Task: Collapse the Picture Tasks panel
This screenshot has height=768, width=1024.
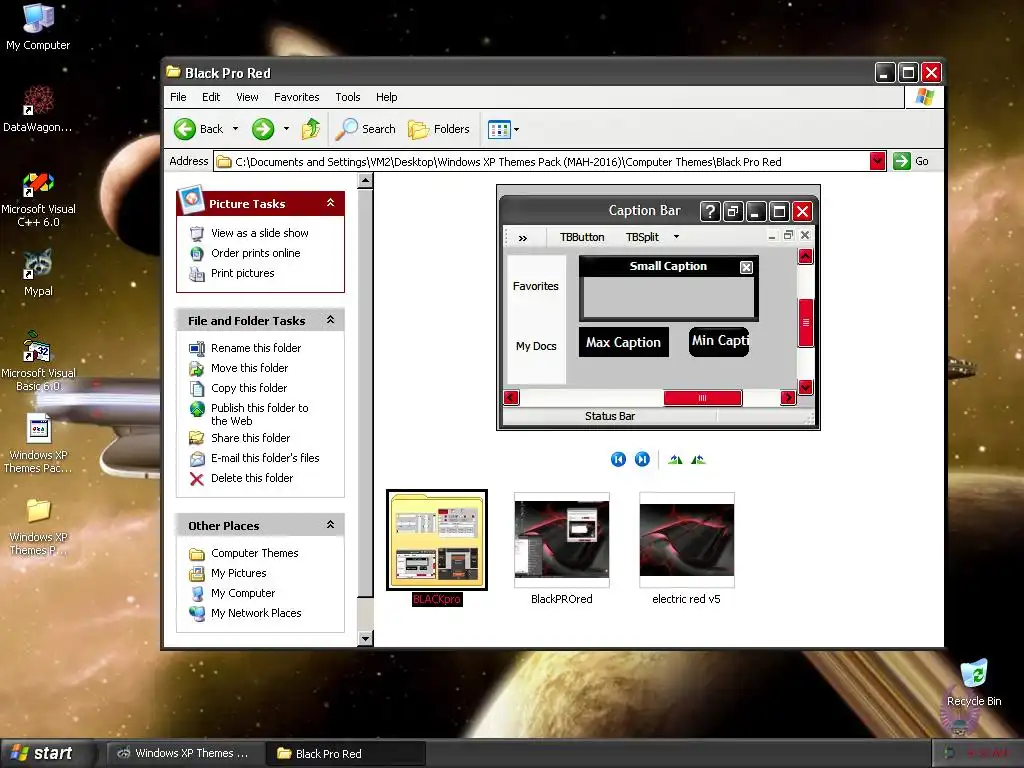Action: pos(330,203)
